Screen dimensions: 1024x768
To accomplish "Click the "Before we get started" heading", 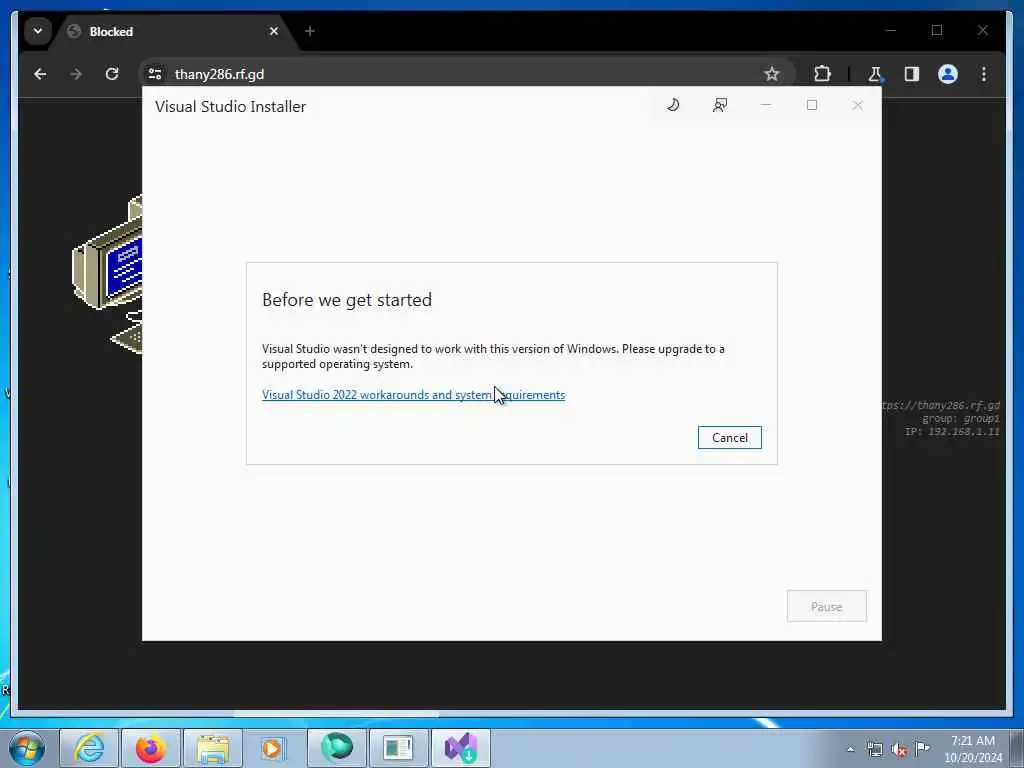I will click(x=347, y=300).
